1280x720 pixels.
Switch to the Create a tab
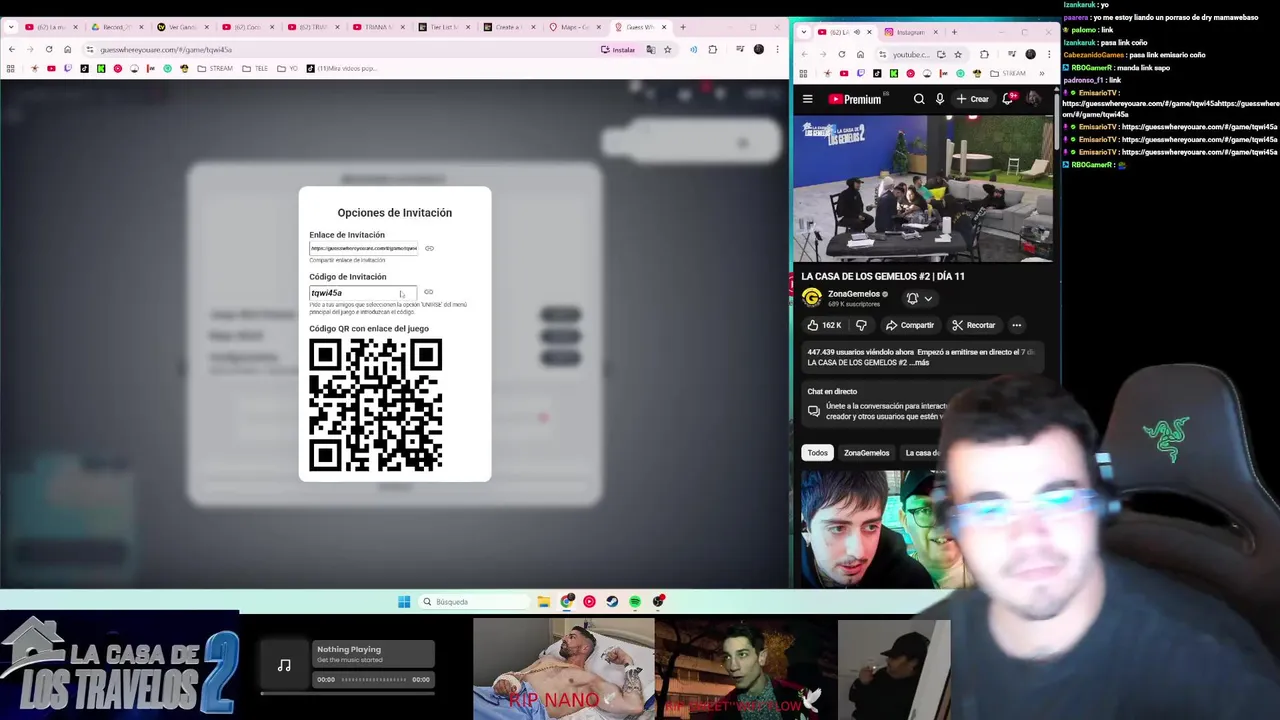tap(509, 27)
